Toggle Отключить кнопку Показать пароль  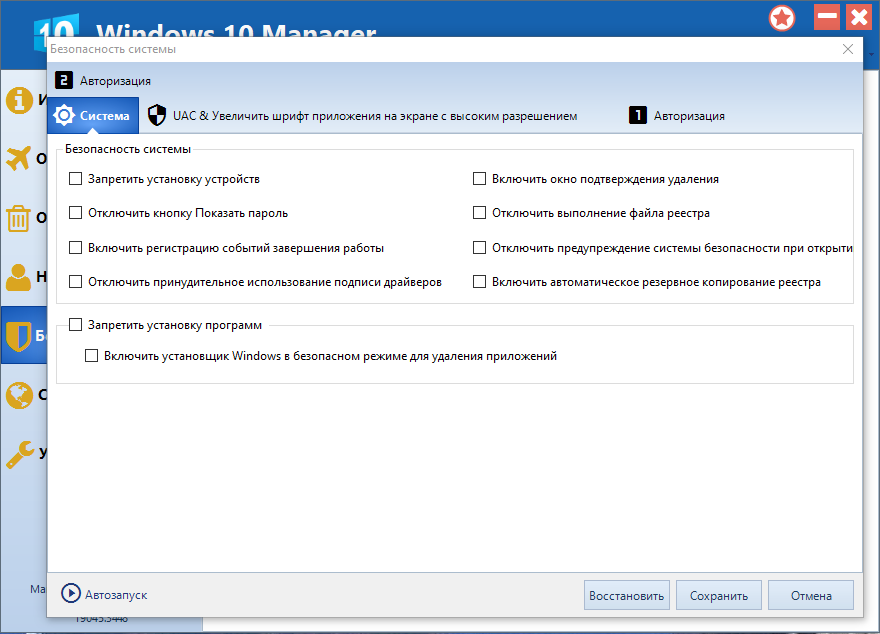[x=75, y=213]
